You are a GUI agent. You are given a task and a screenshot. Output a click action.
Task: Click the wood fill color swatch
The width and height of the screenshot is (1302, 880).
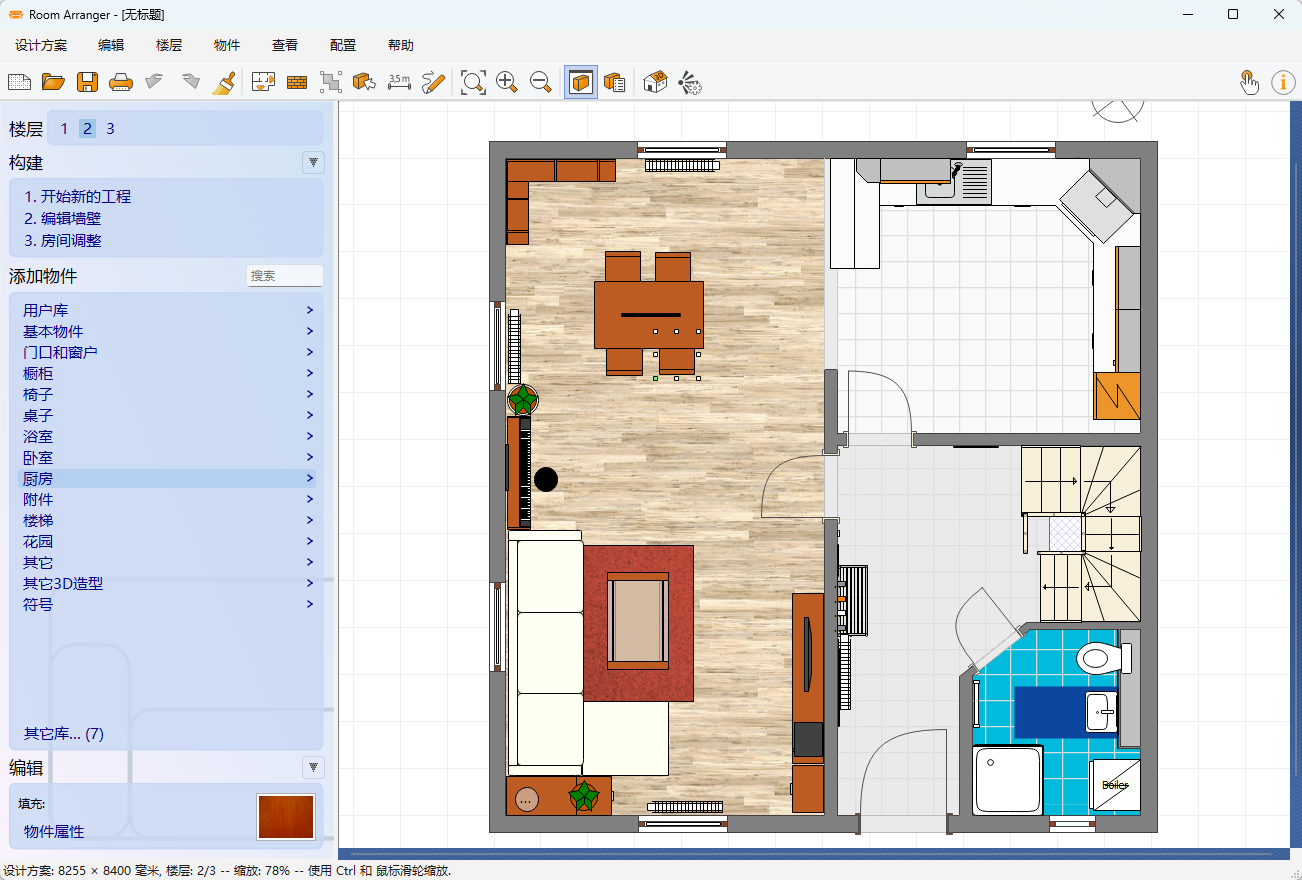(x=286, y=817)
